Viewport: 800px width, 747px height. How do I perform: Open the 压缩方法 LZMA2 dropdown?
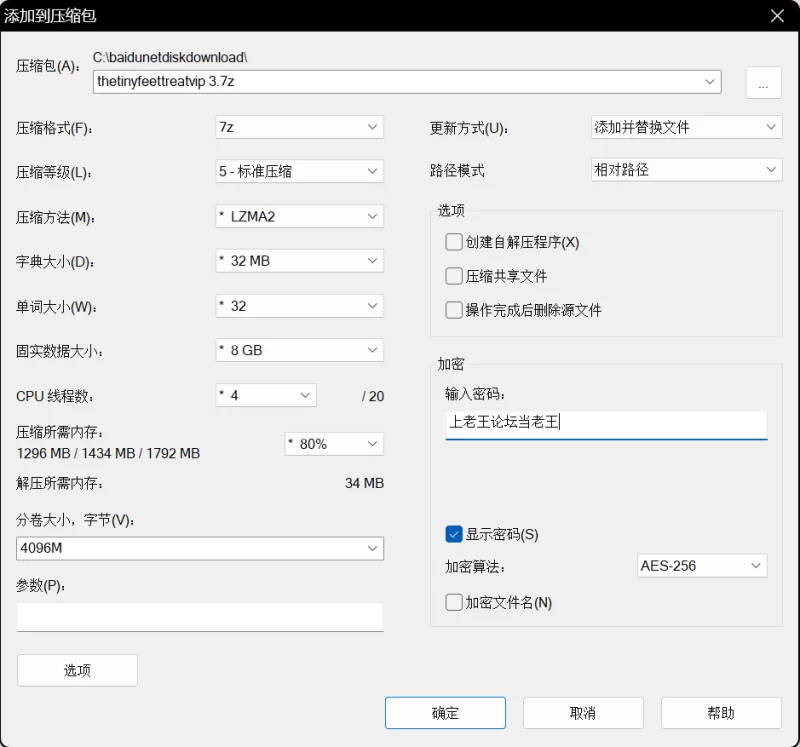(299, 216)
